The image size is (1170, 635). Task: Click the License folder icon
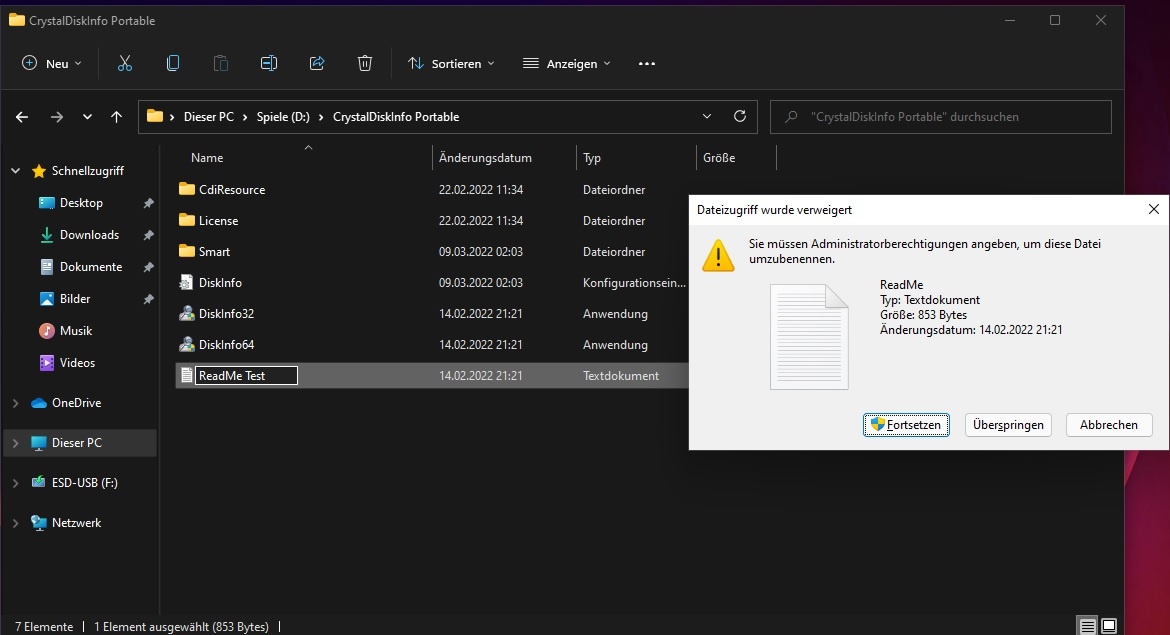(187, 220)
